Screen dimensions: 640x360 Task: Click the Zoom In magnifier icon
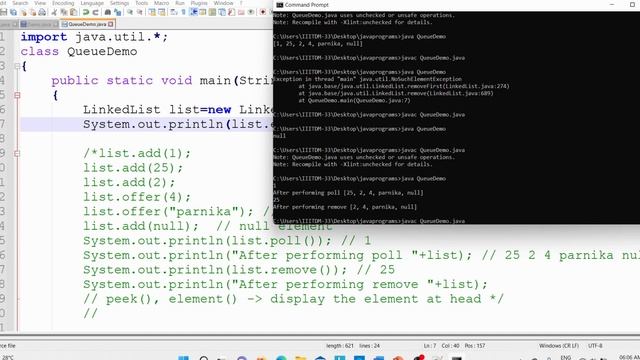click(x=130, y=12)
